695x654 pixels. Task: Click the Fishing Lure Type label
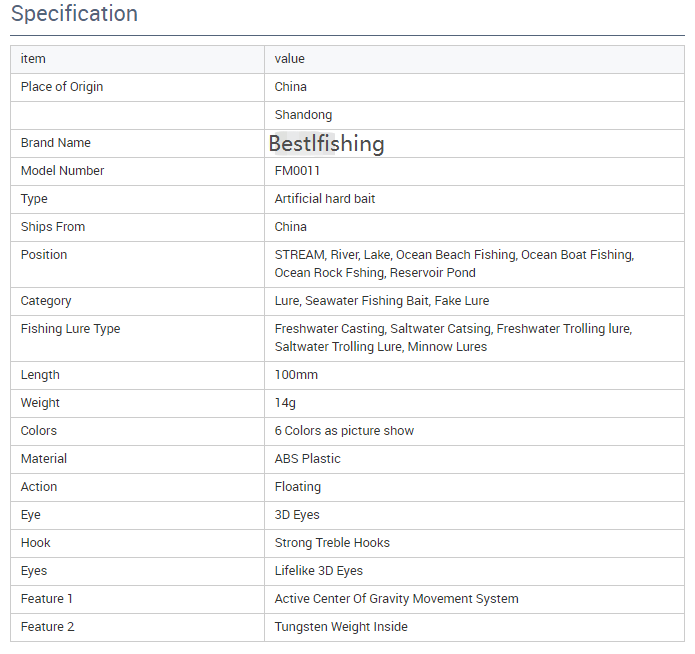pyautogui.click(x=70, y=329)
